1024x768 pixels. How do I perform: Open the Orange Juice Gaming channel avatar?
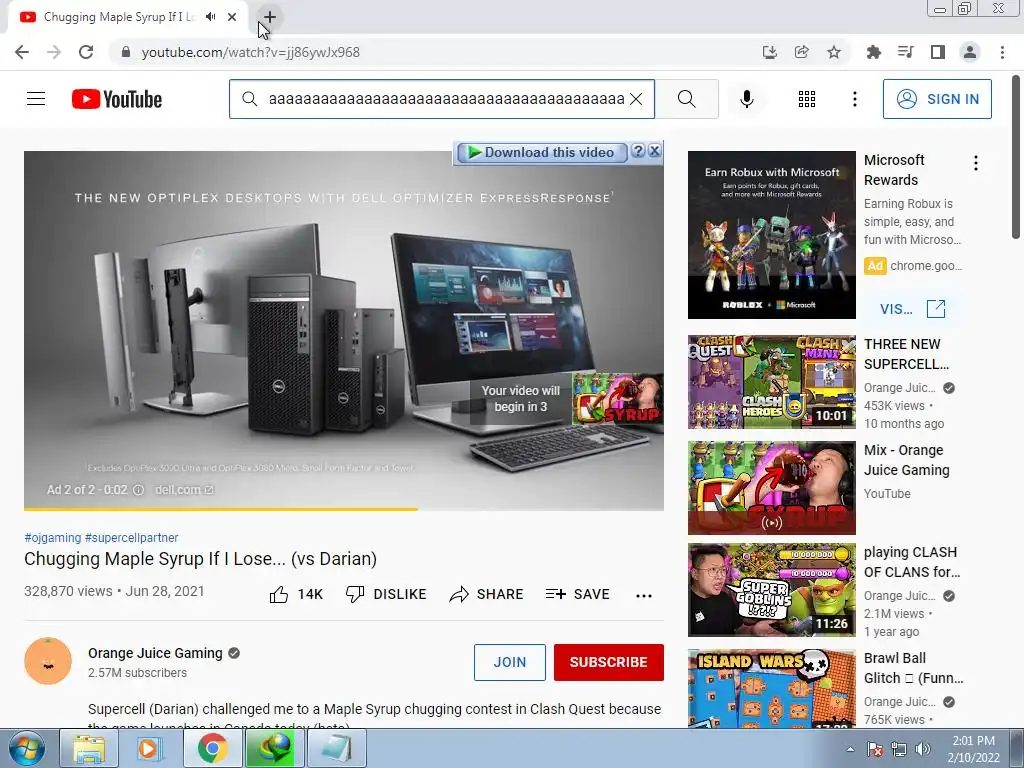pyautogui.click(x=48, y=661)
